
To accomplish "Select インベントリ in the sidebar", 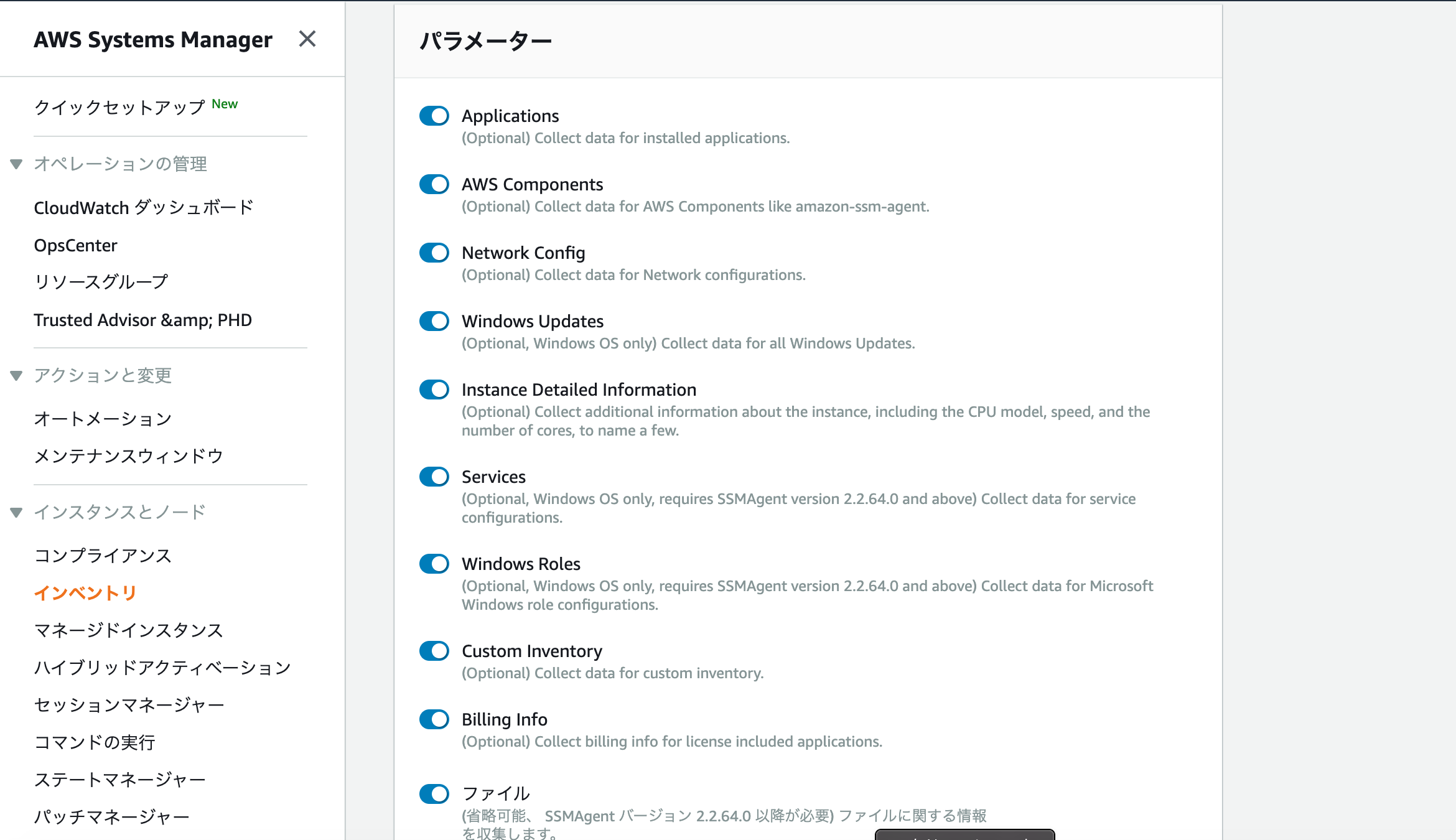I will tap(85, 593).
